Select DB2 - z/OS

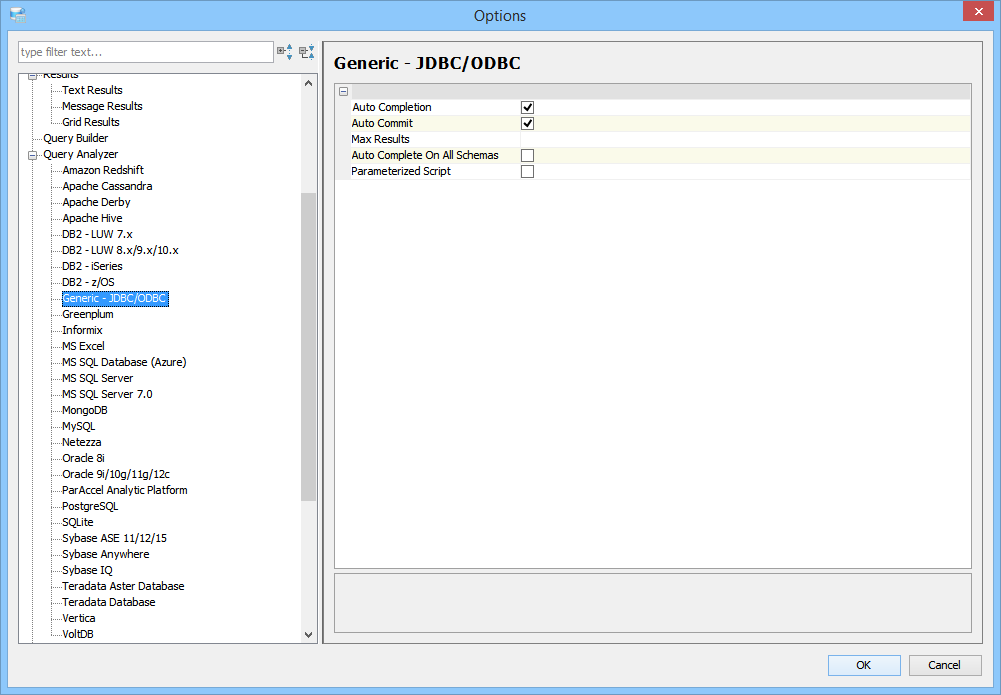pyautogui.click(x=88, y=281)
